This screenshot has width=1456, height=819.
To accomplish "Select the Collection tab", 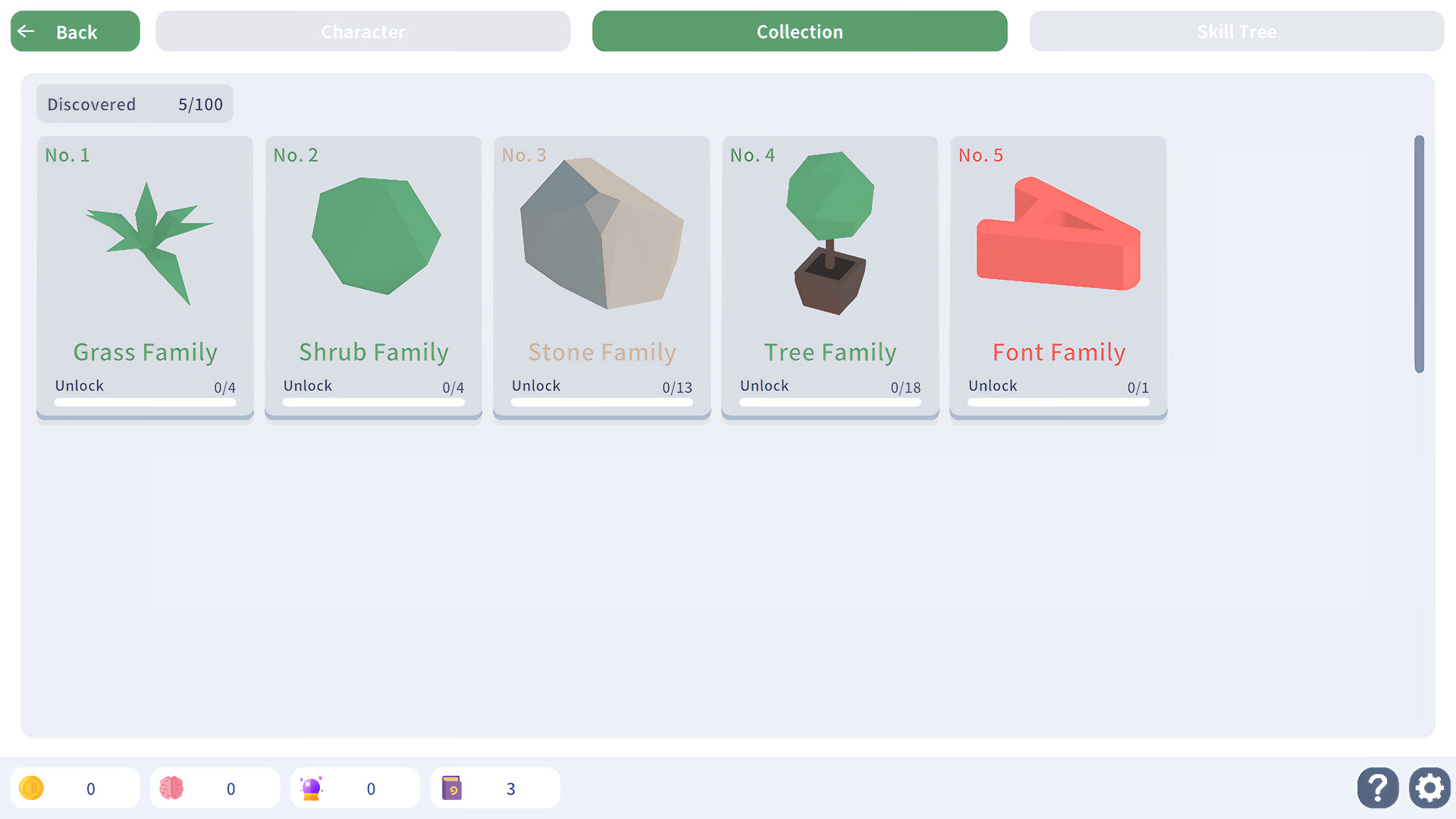I will 799,31.
